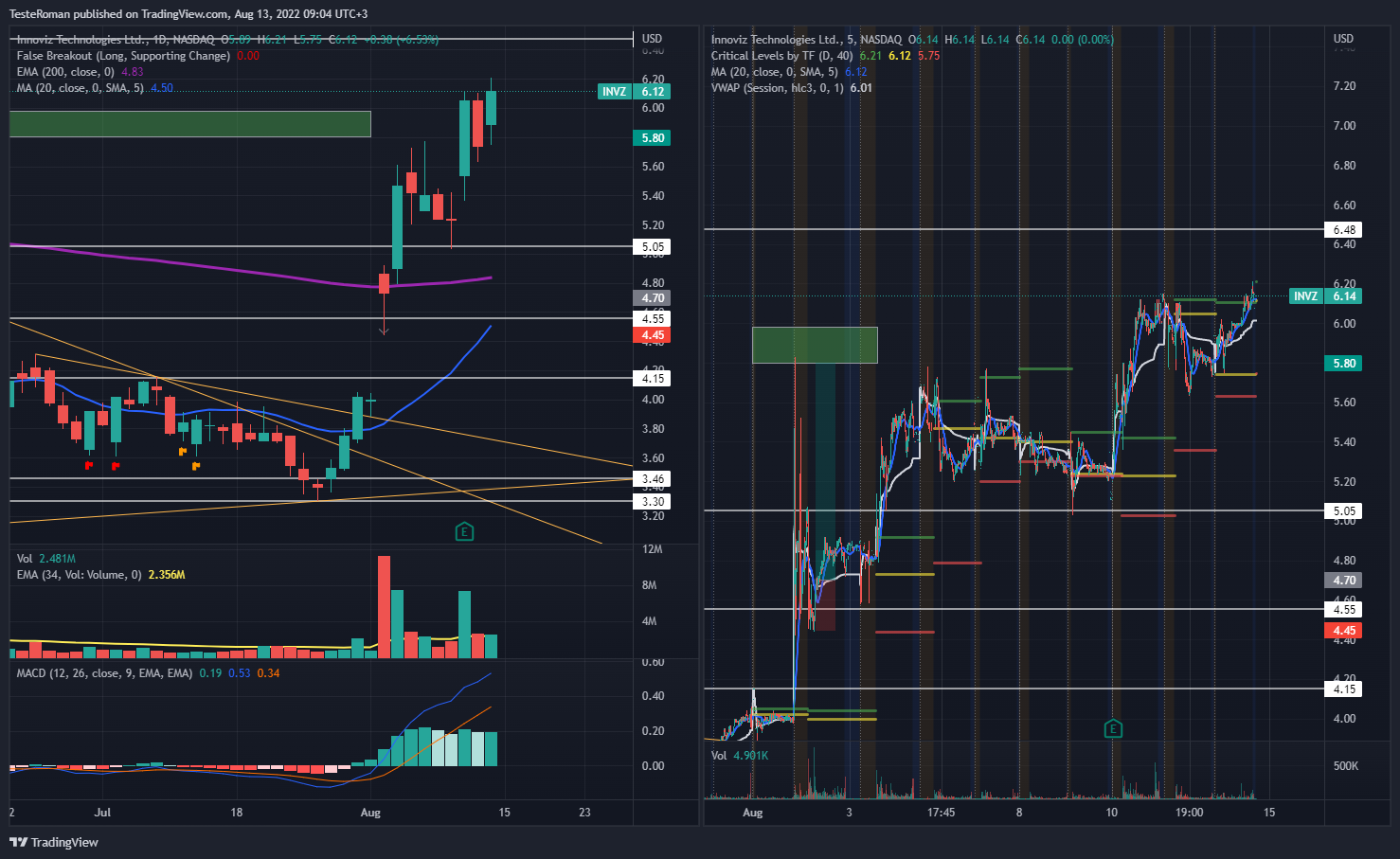Click the Jul label on the daily time axis

[x=102, y=813]
